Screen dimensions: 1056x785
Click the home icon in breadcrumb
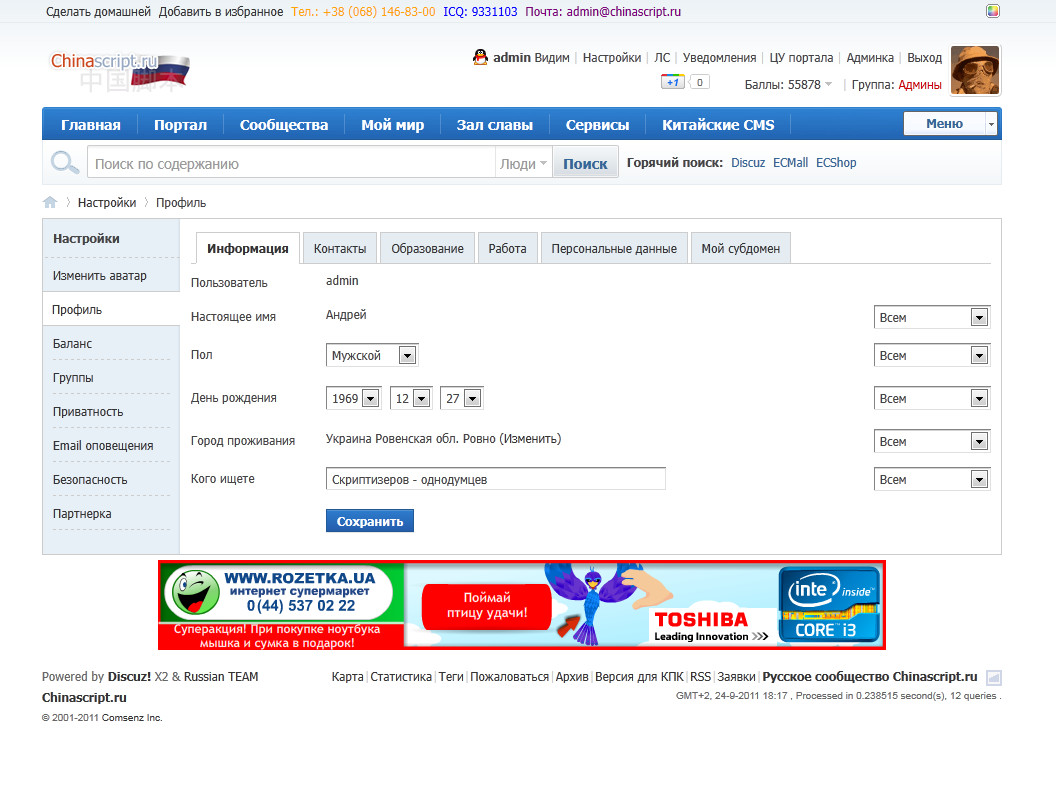(x=50, y=202)
